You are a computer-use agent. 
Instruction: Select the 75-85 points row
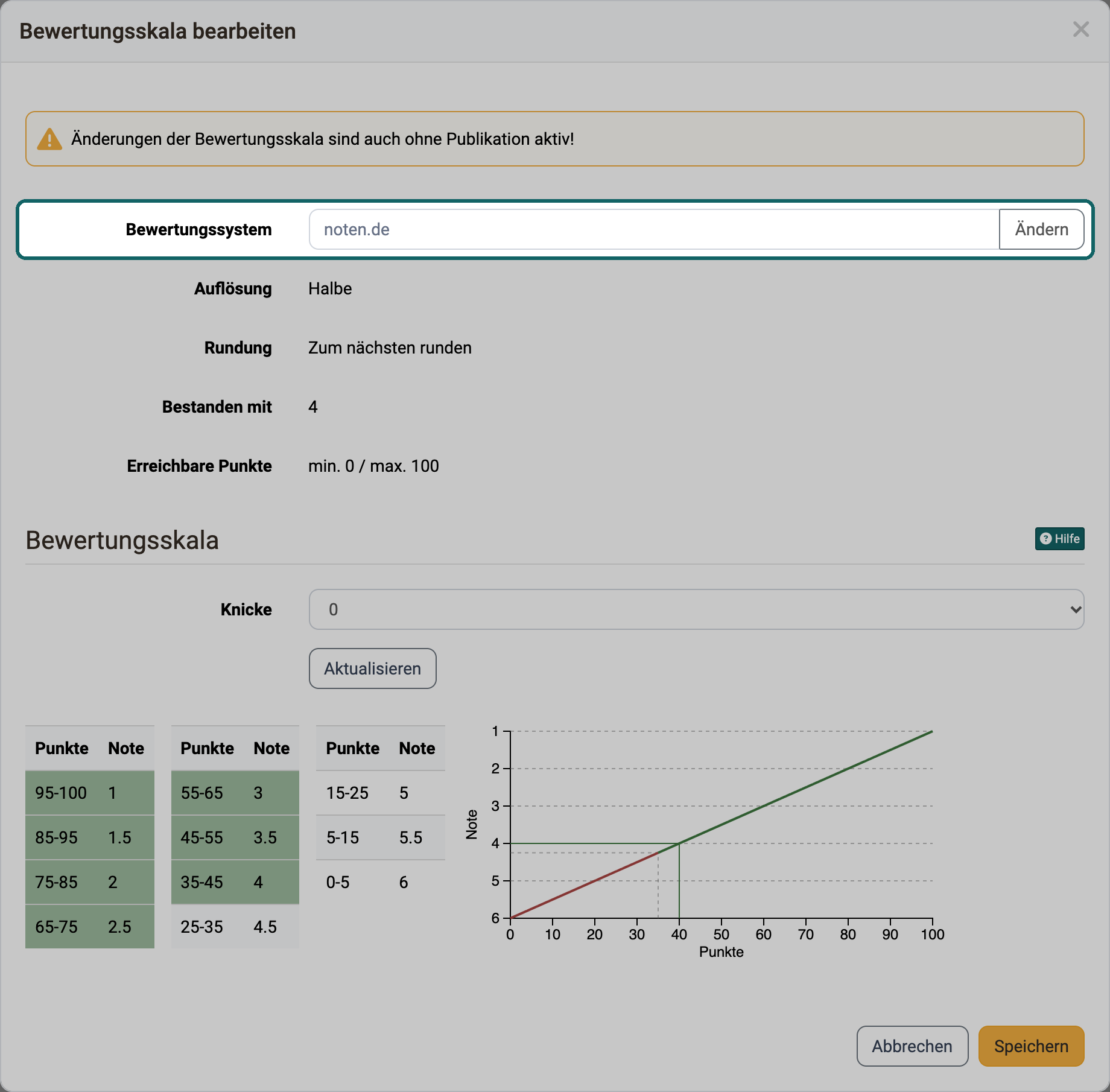tap(90, 882)
